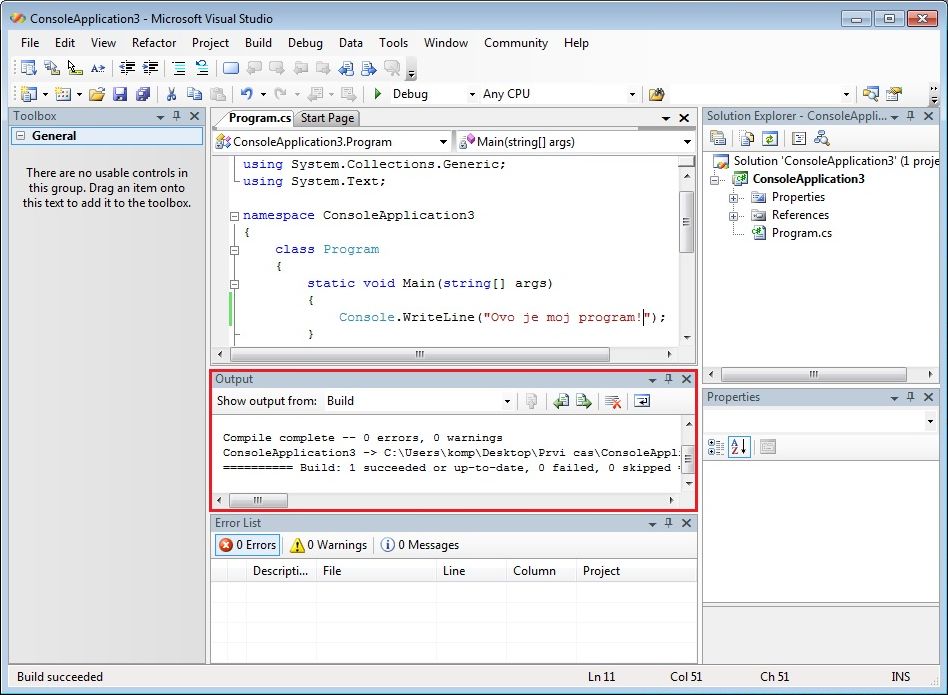Start debugging with the green play icon
The width and height of the screenshot is (948, 695).
tap(378, 94)
